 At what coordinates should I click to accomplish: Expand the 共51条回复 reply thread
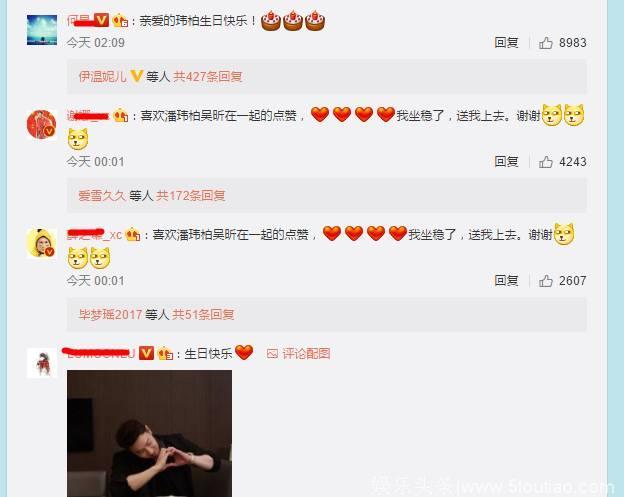tap(203, 314)
